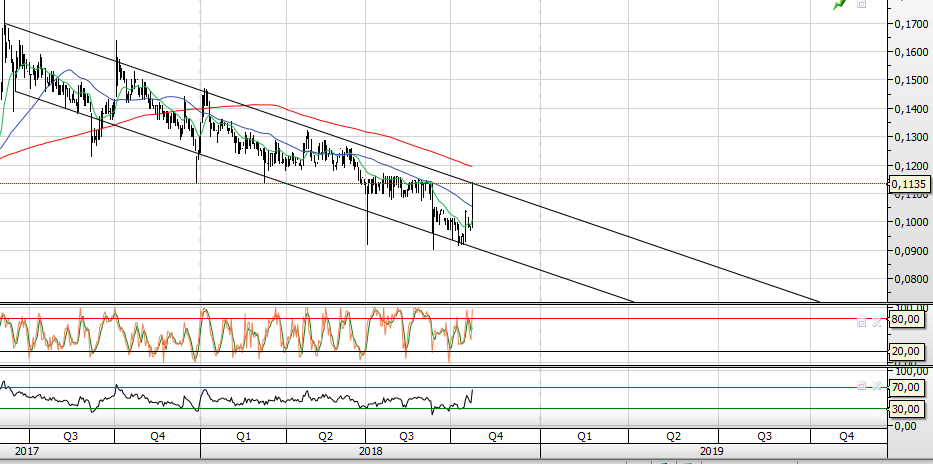Click the Q3 label of 2018
The width and height of the screenshot is (933, 464).
click(x=406, y=436)
